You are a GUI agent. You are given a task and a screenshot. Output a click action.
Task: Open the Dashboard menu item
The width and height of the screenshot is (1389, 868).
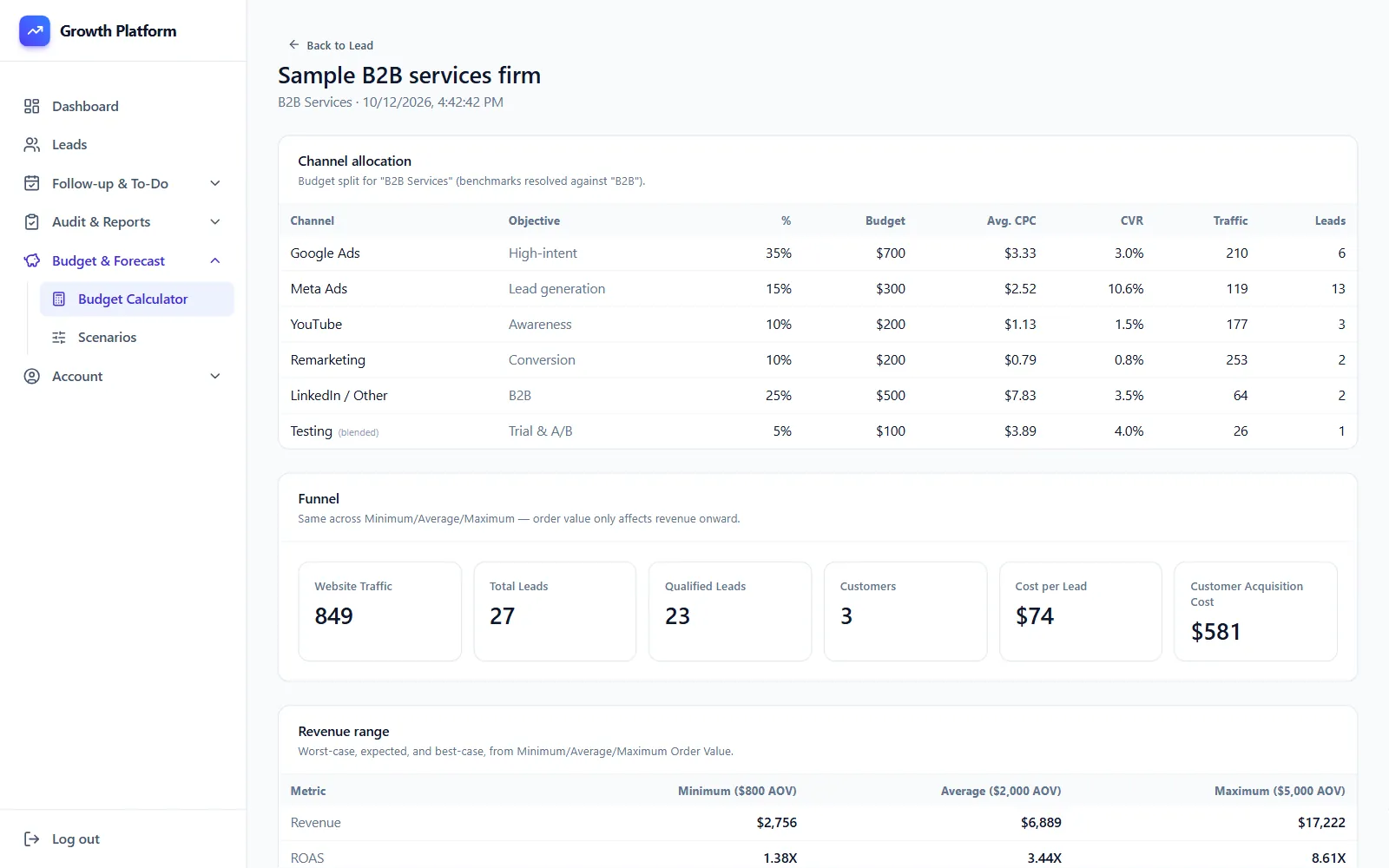pyautogui.click(x=123, y=106)
